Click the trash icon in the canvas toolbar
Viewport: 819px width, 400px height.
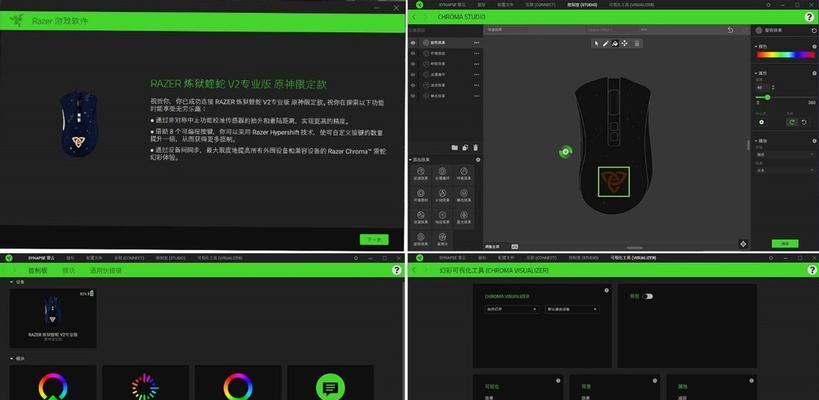637,44
